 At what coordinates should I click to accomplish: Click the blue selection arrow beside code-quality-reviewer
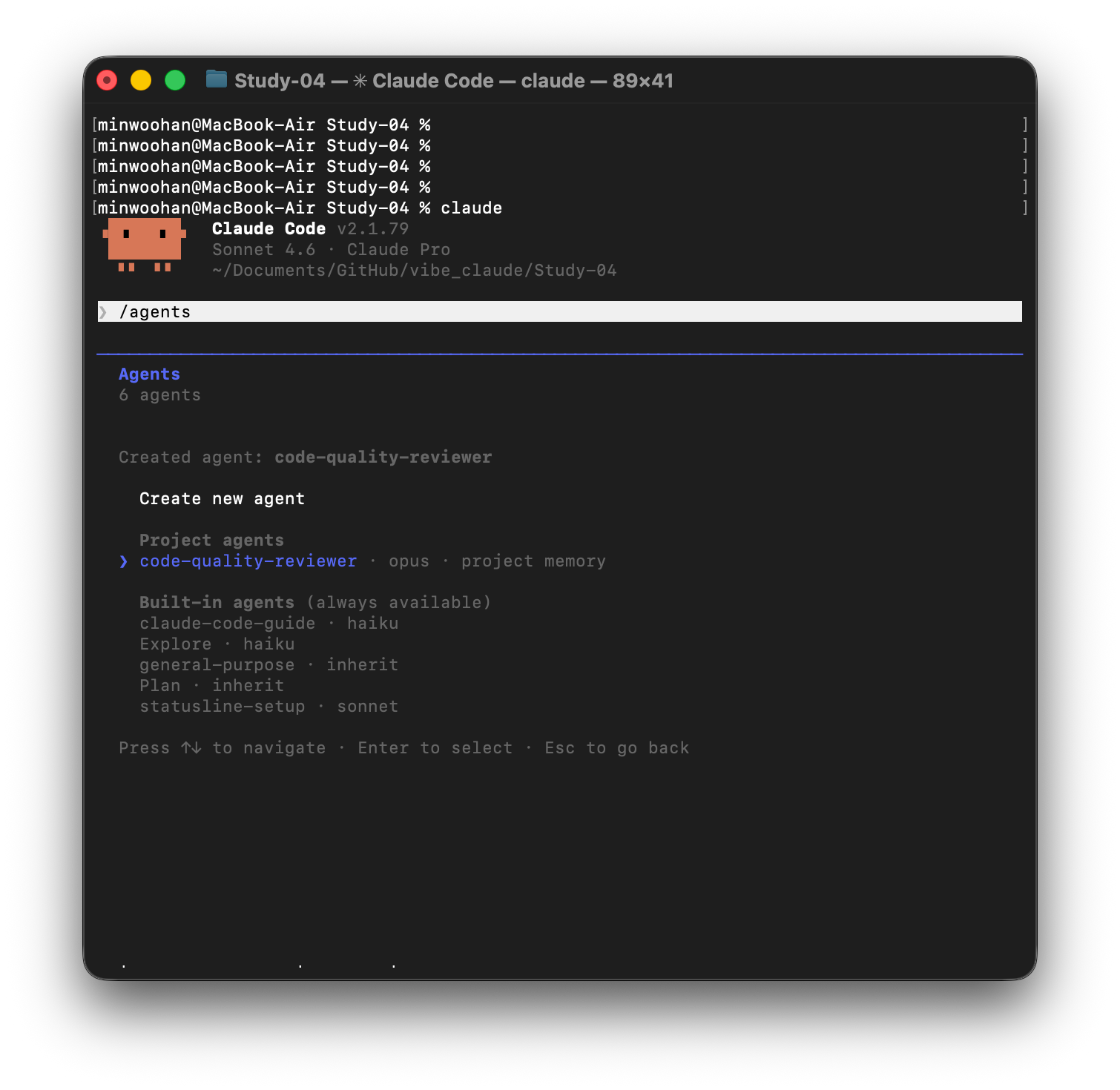[123, 561]
